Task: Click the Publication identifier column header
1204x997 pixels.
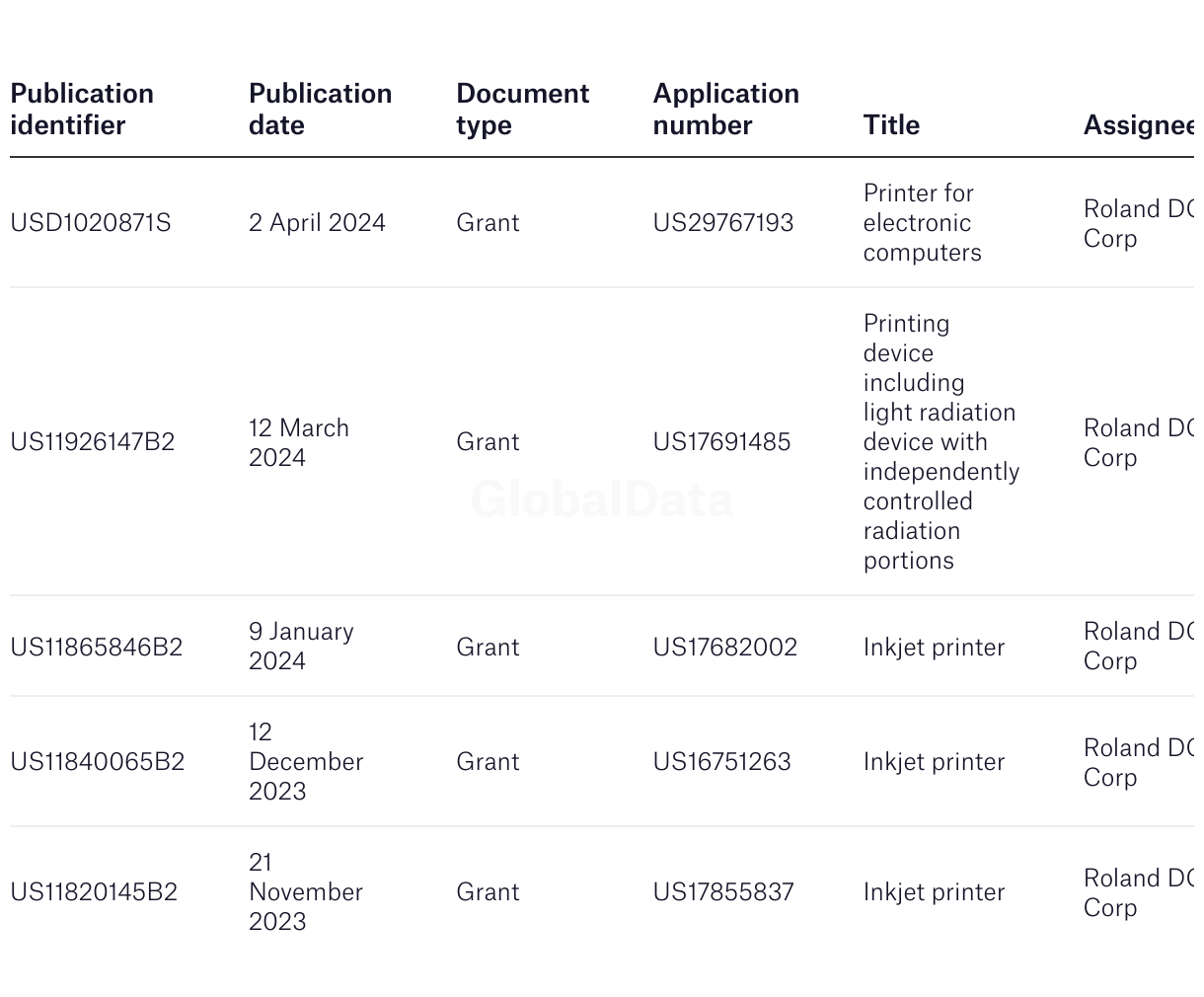Action: click(x=82, y=109)
